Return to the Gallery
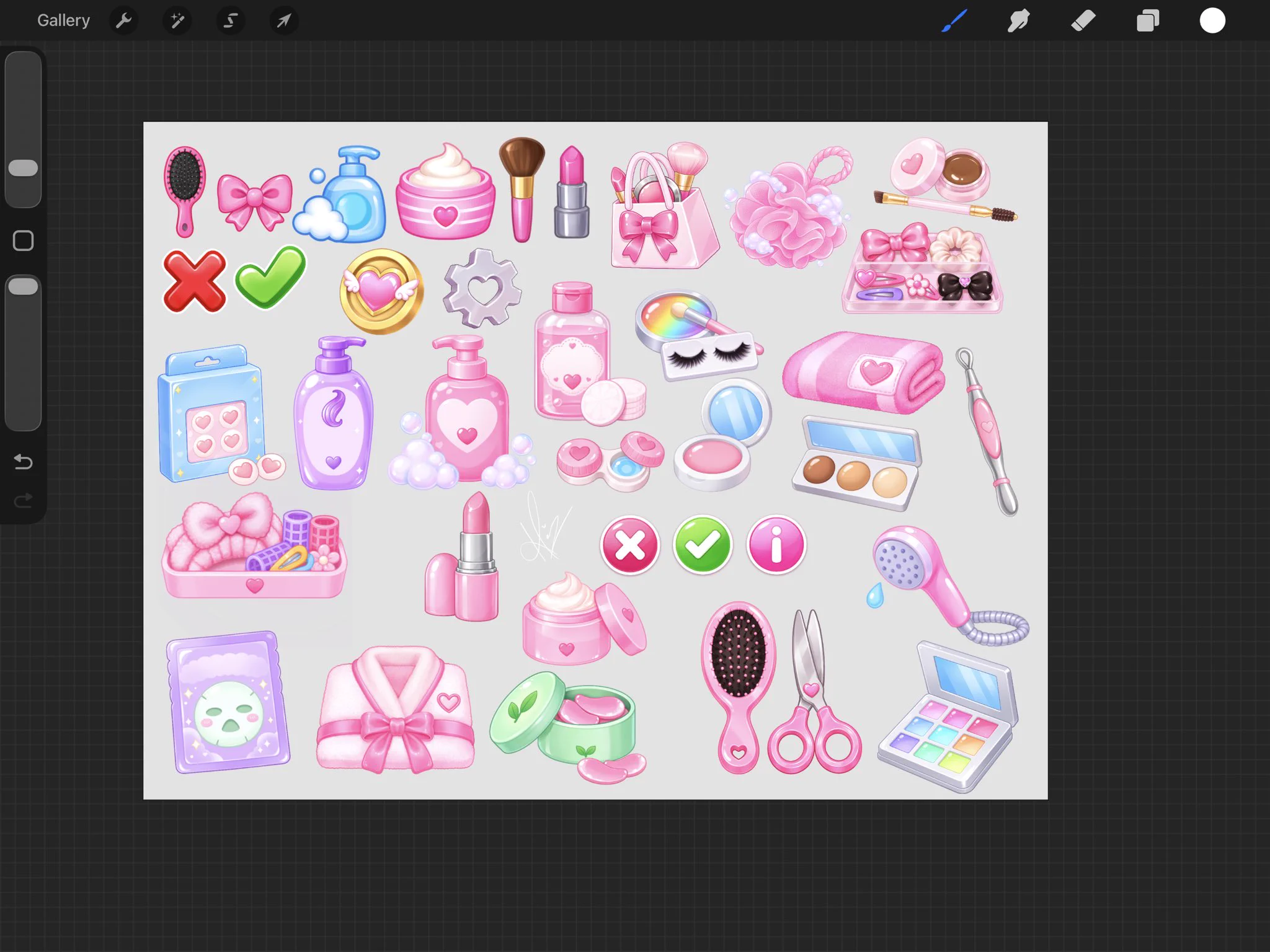Viewport: 1270px width, 952px height. tap(63, 20)
